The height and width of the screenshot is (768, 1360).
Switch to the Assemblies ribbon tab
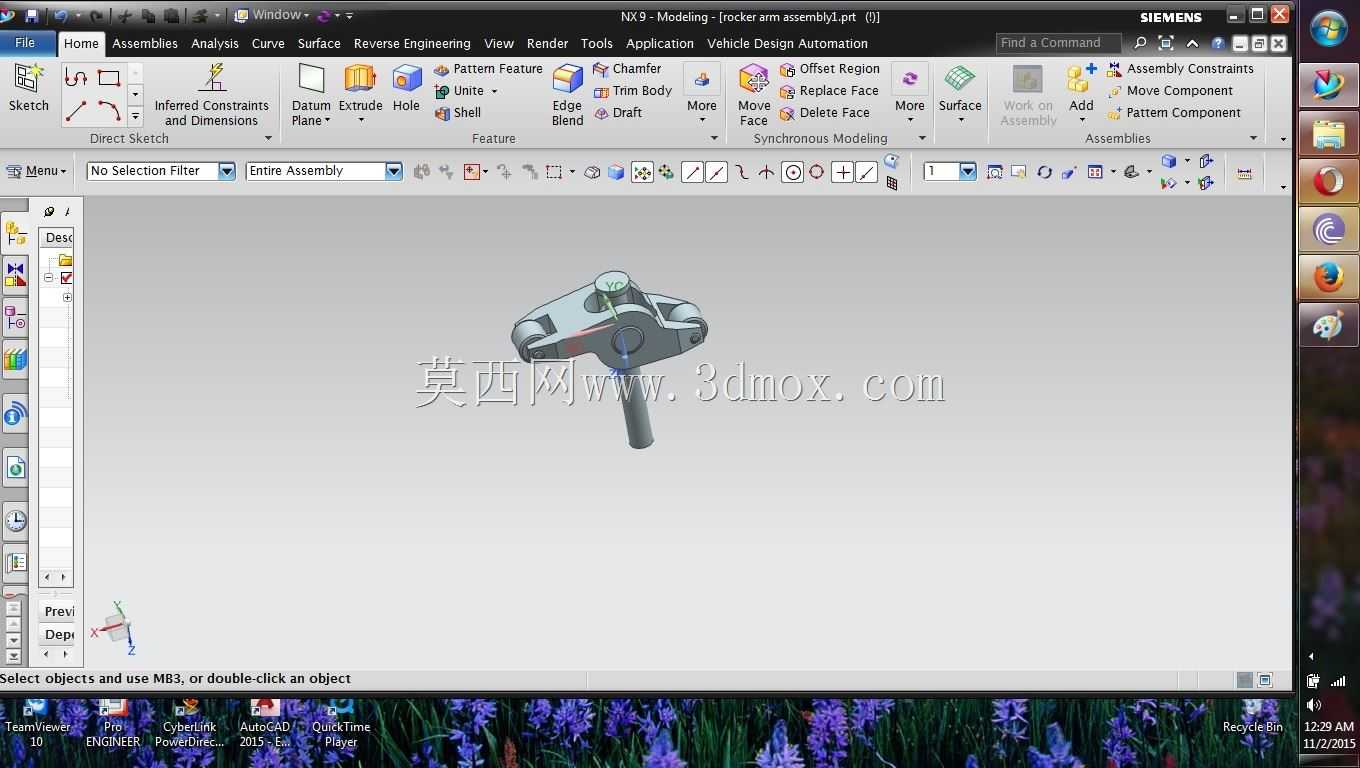(145, 43)
